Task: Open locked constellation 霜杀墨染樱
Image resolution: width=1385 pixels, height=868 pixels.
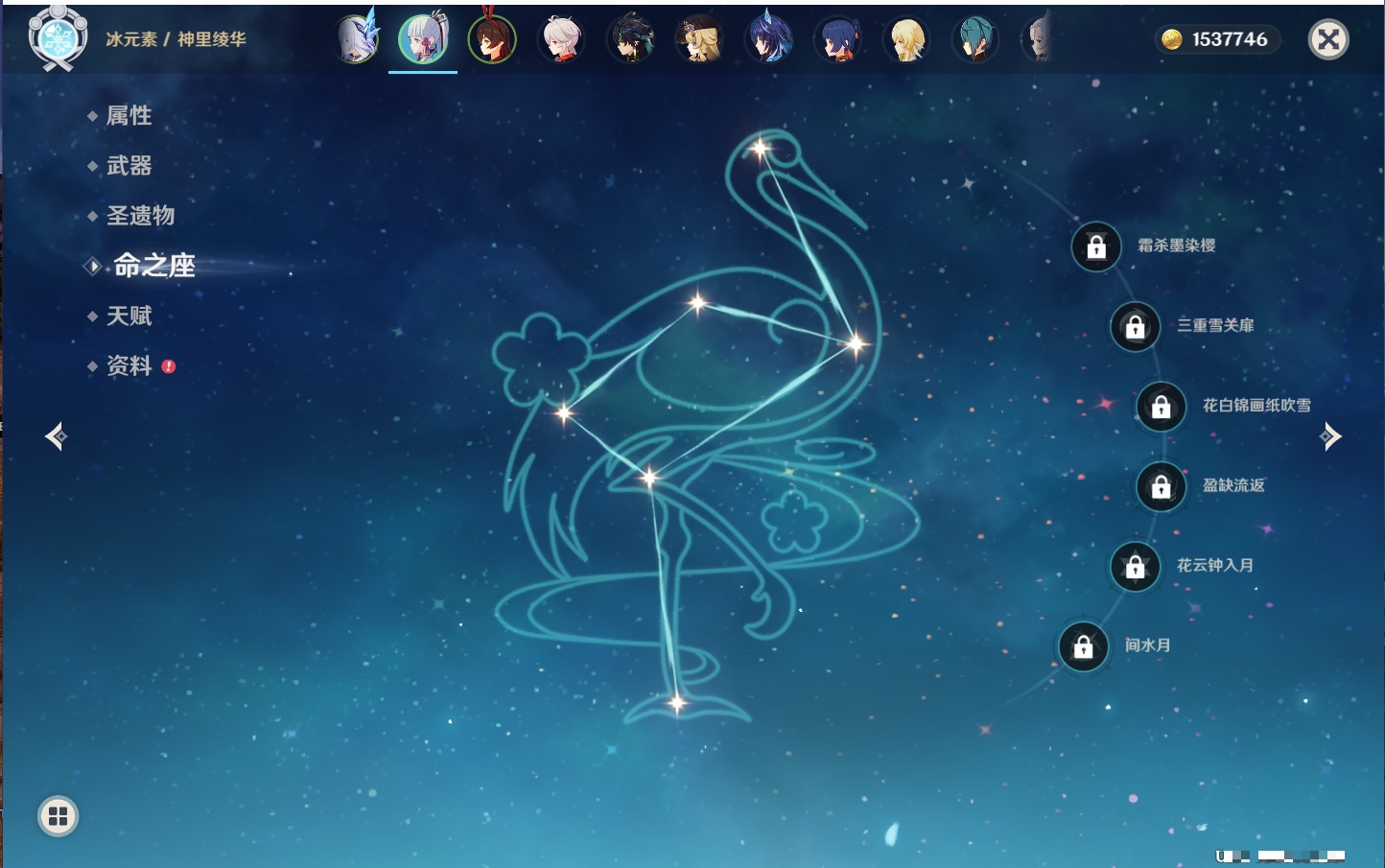Action: [1096, 246]
